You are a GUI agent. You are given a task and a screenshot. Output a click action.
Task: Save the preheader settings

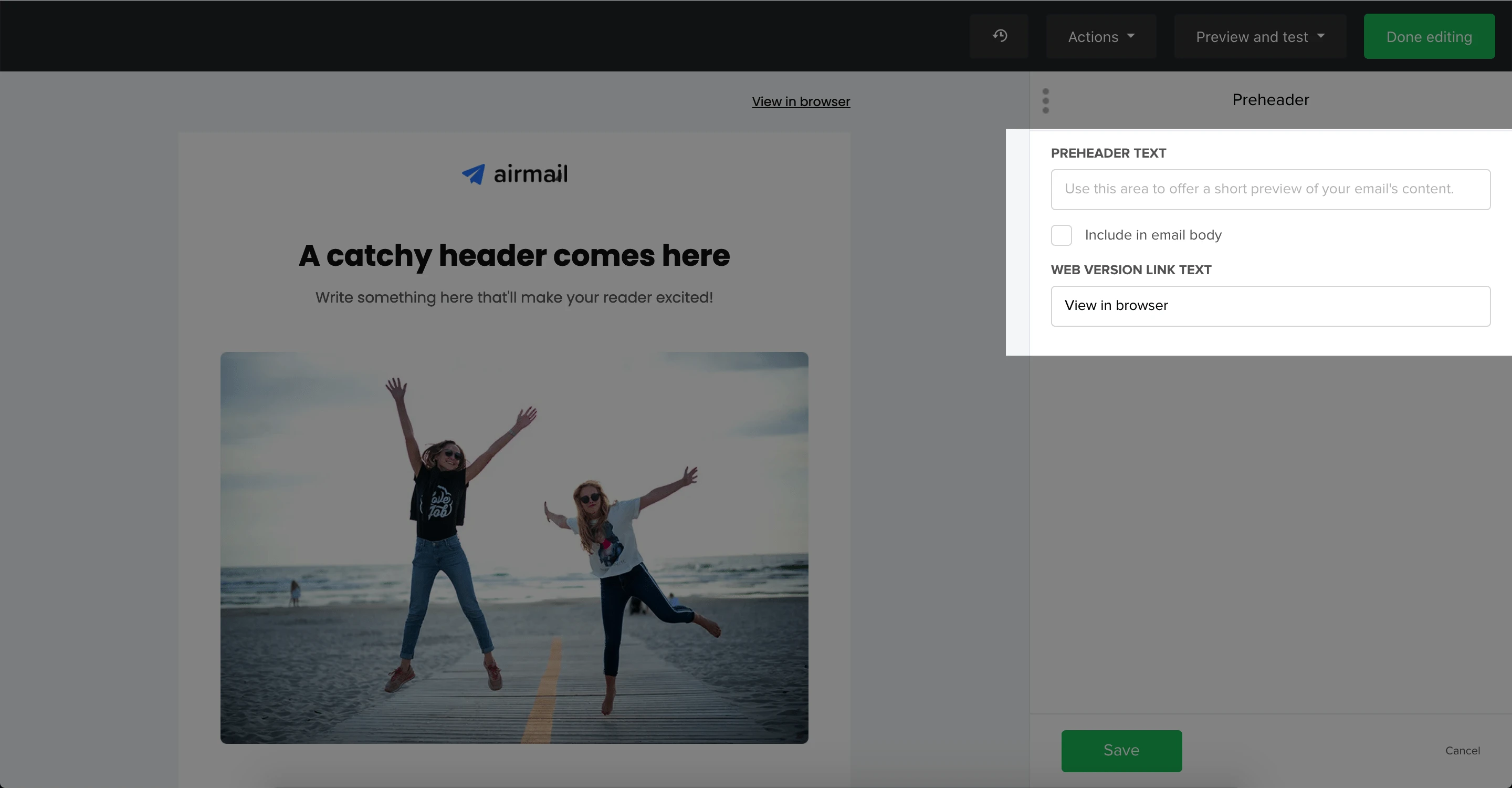1121,750
